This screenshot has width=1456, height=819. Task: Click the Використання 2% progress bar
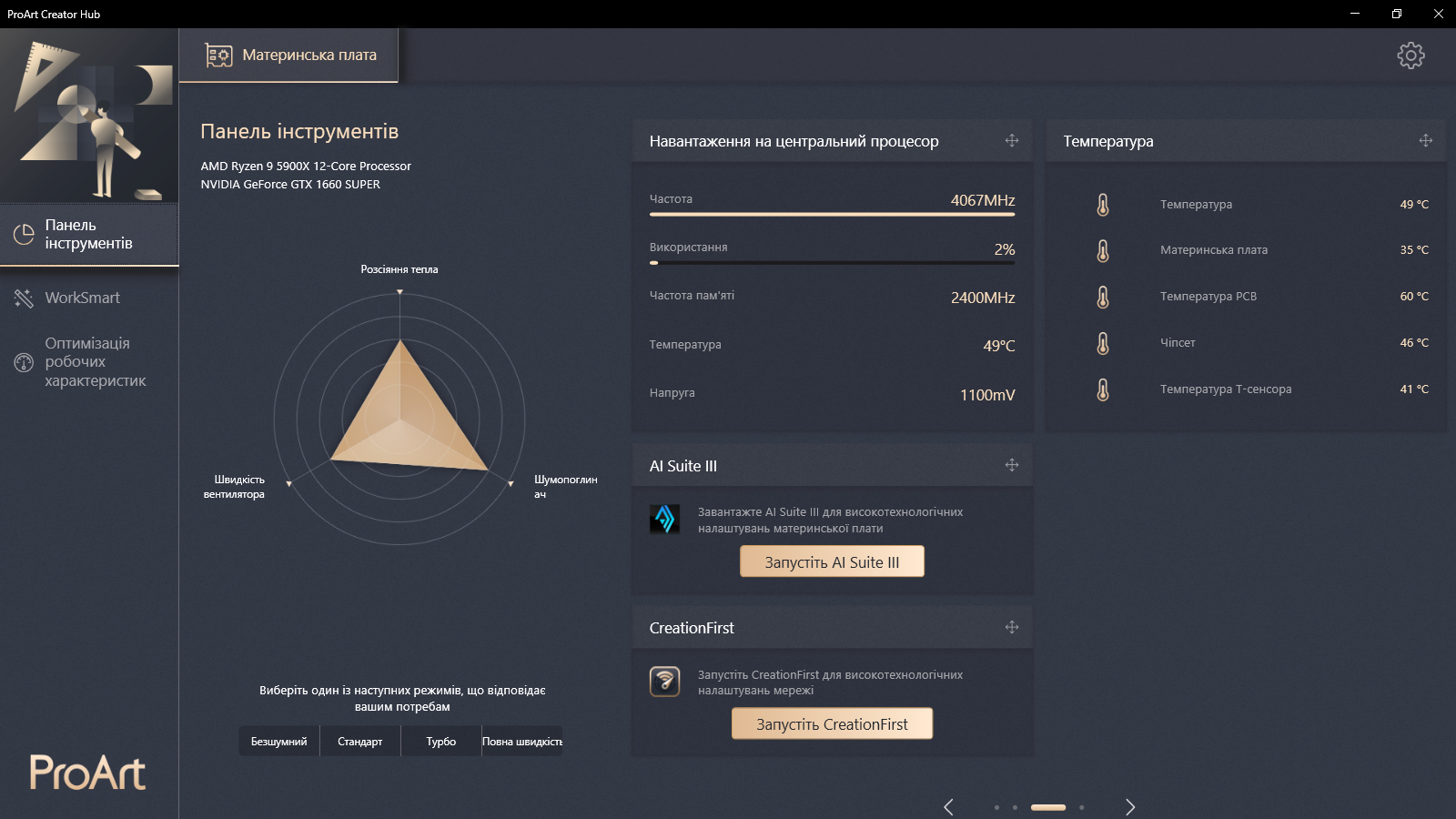[x=832, y=263]
